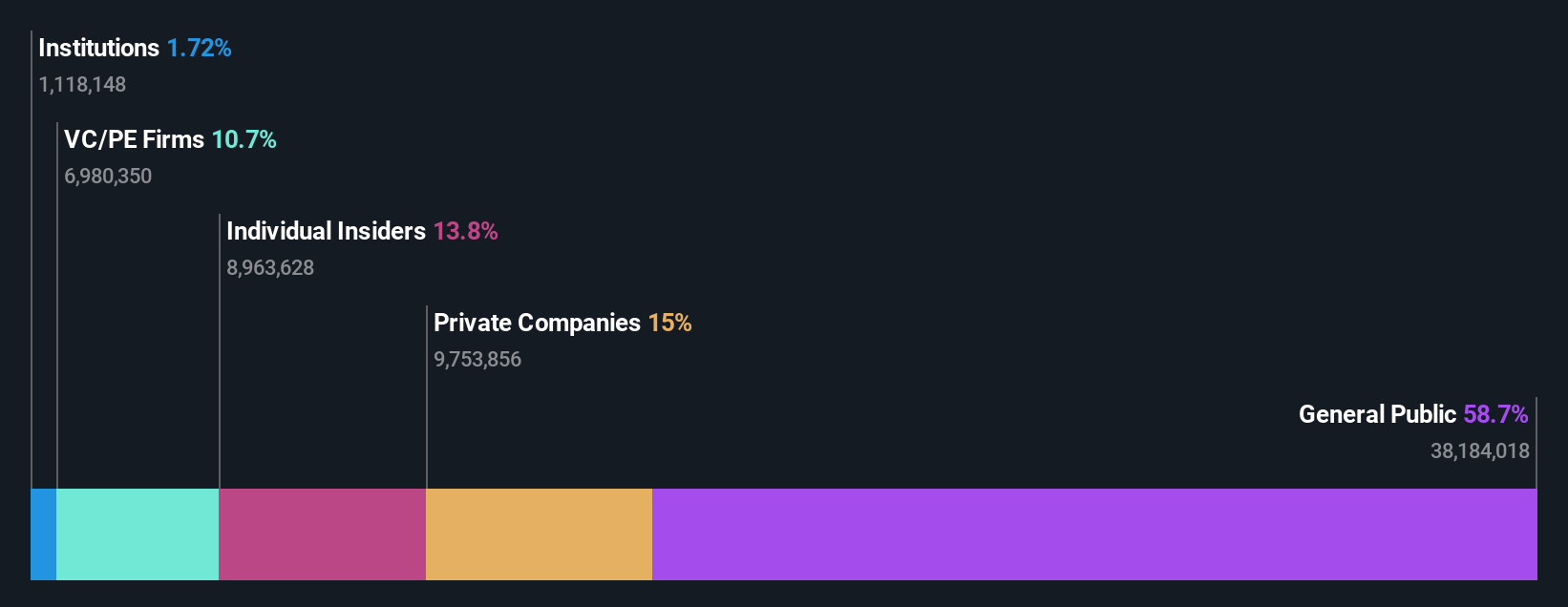Select the 38,184,018 shares figure
This screenshot has height=607, width=1568.
pyautogui.click(x=1480, y=450)
